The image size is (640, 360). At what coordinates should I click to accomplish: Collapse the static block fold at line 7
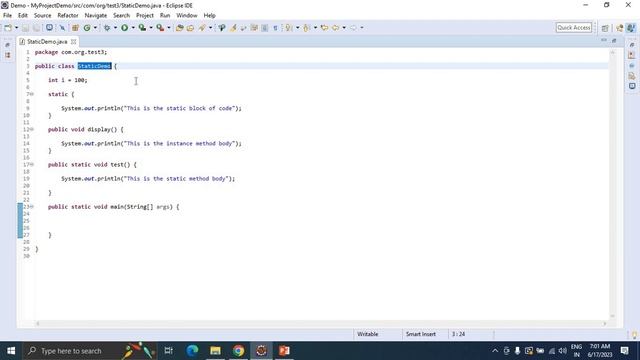(x=32, y=94)
